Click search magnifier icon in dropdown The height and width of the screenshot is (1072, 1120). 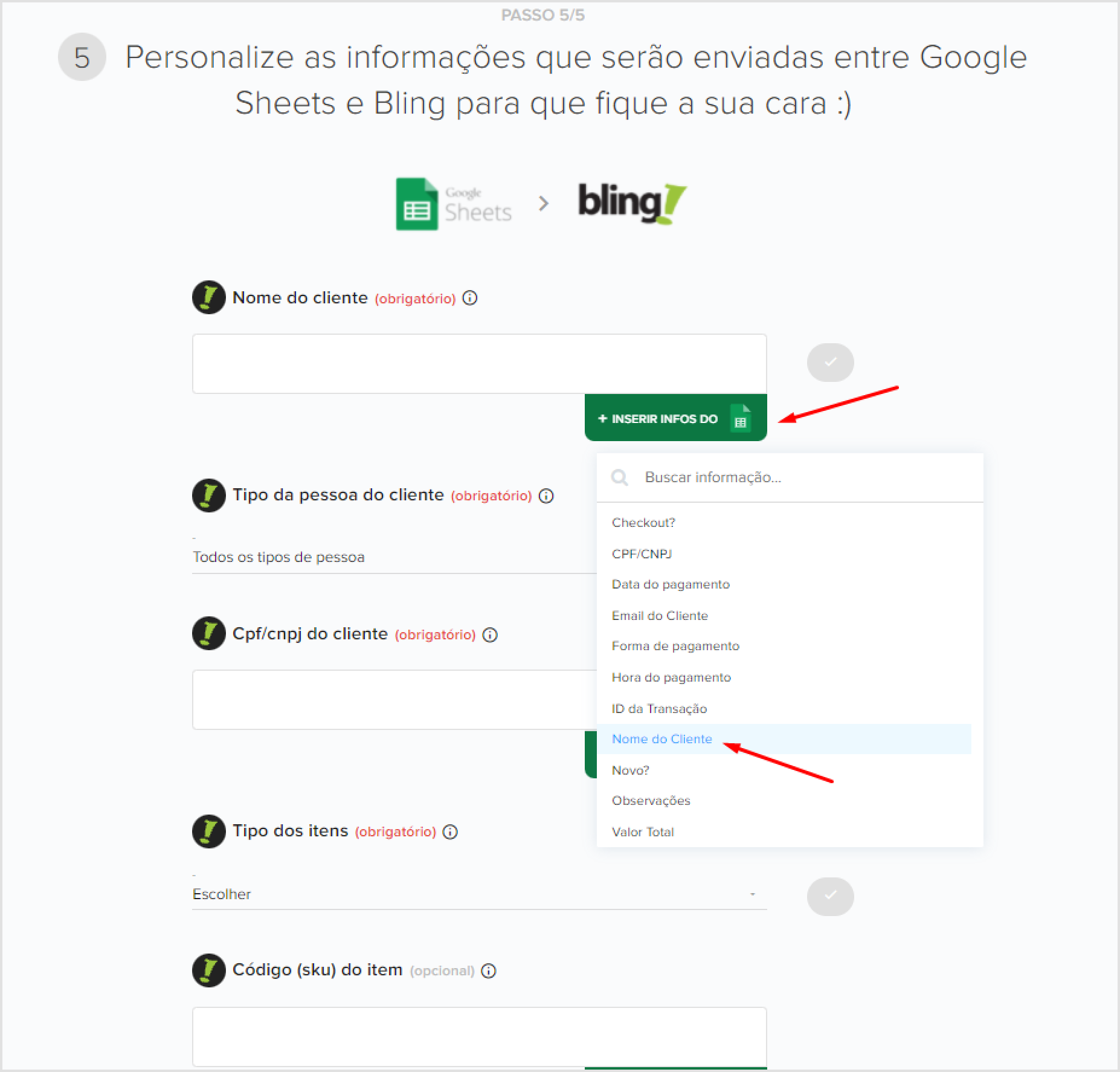620,478
